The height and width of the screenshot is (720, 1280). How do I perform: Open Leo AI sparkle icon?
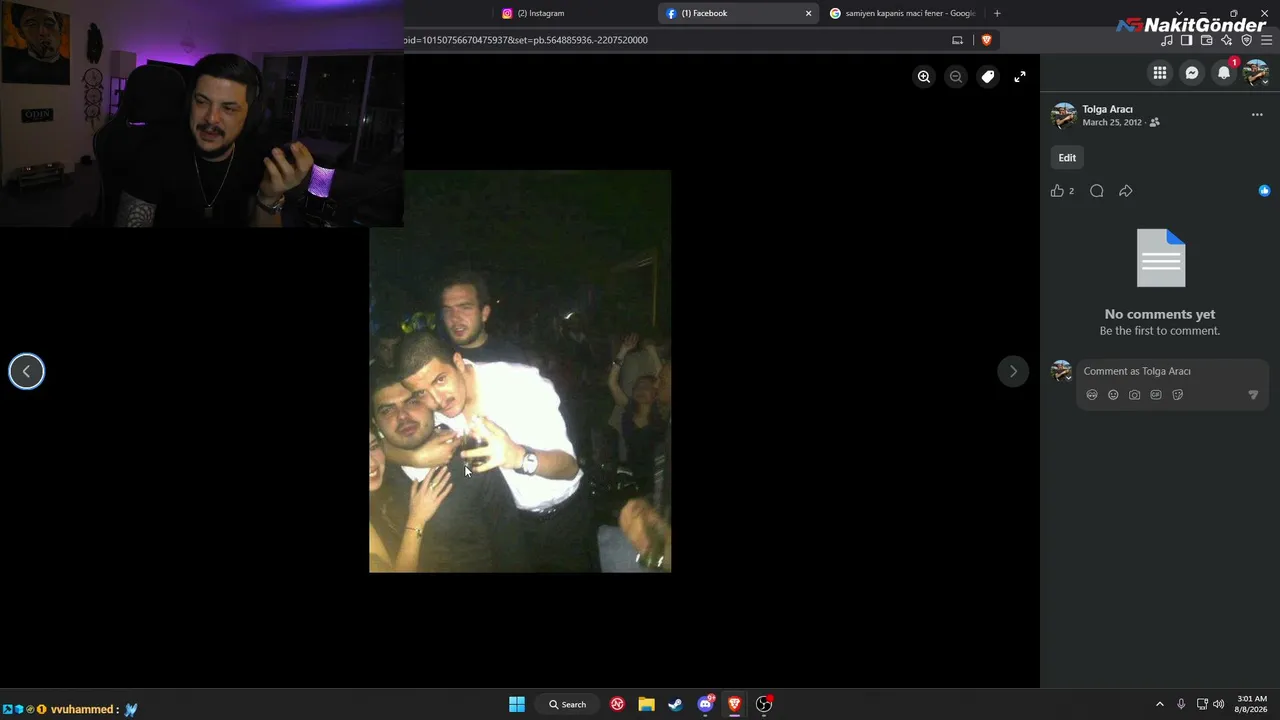pos(1226,40)
